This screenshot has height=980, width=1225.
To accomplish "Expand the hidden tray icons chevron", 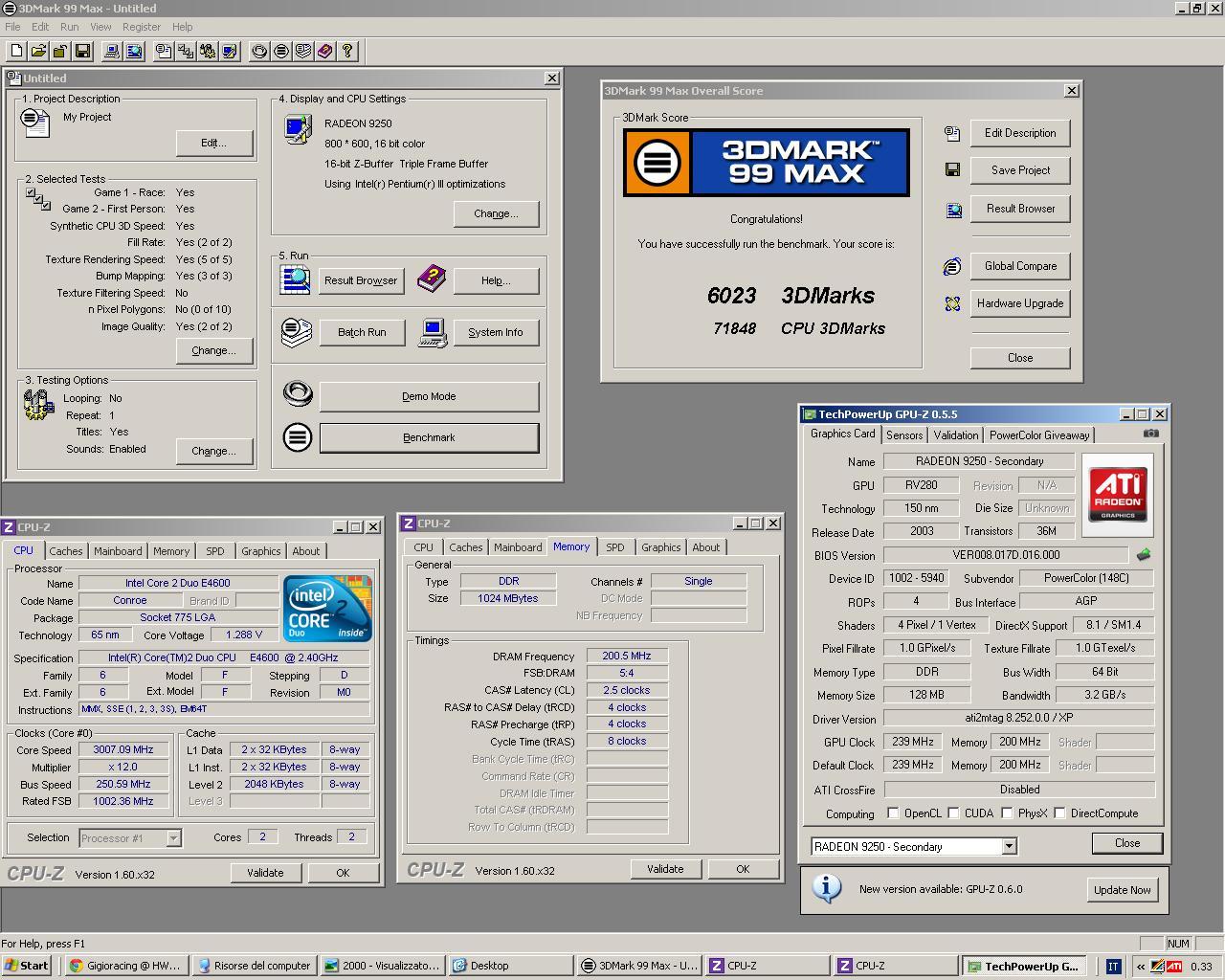I will [1141, 966].
